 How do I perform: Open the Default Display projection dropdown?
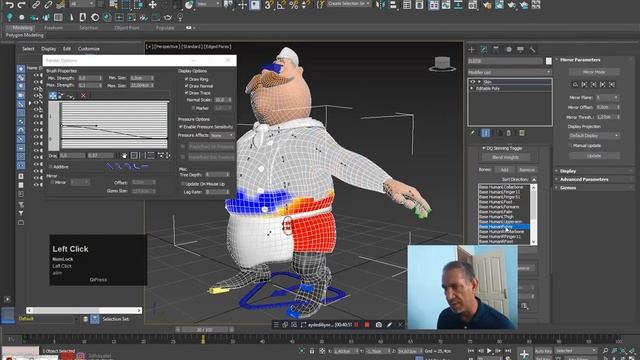594,136
